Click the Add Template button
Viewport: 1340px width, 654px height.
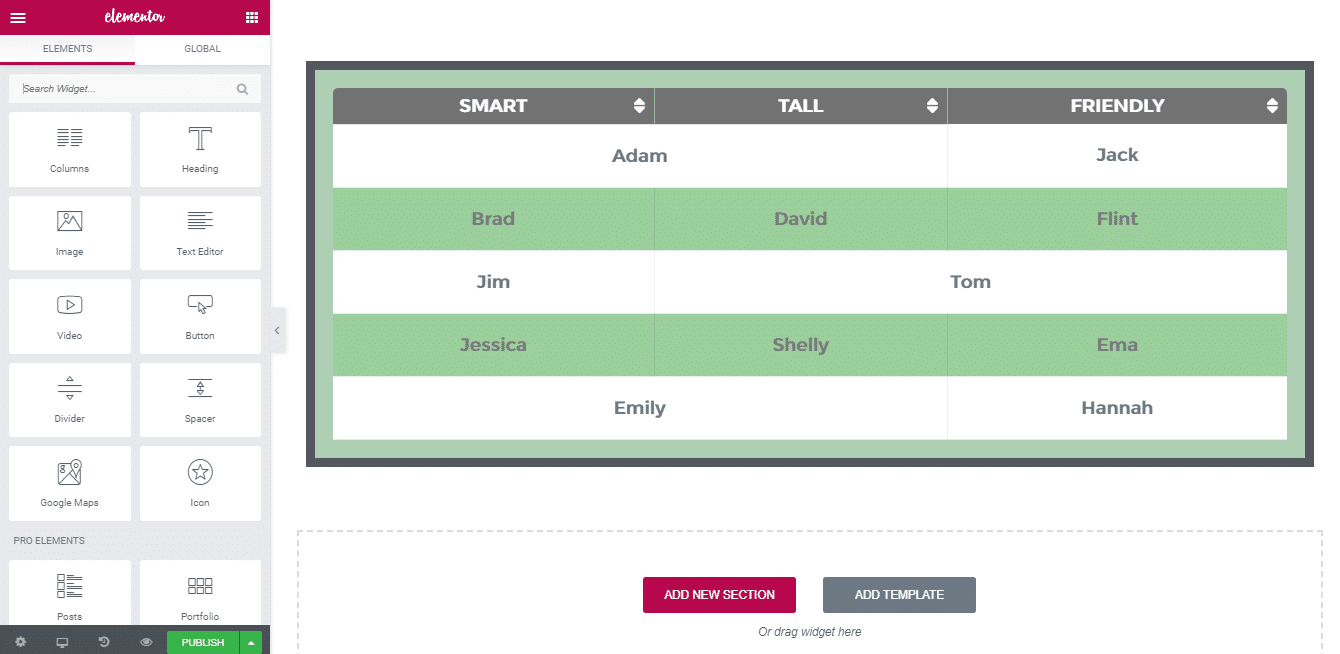pyautogui.click(x=899, y=595)
